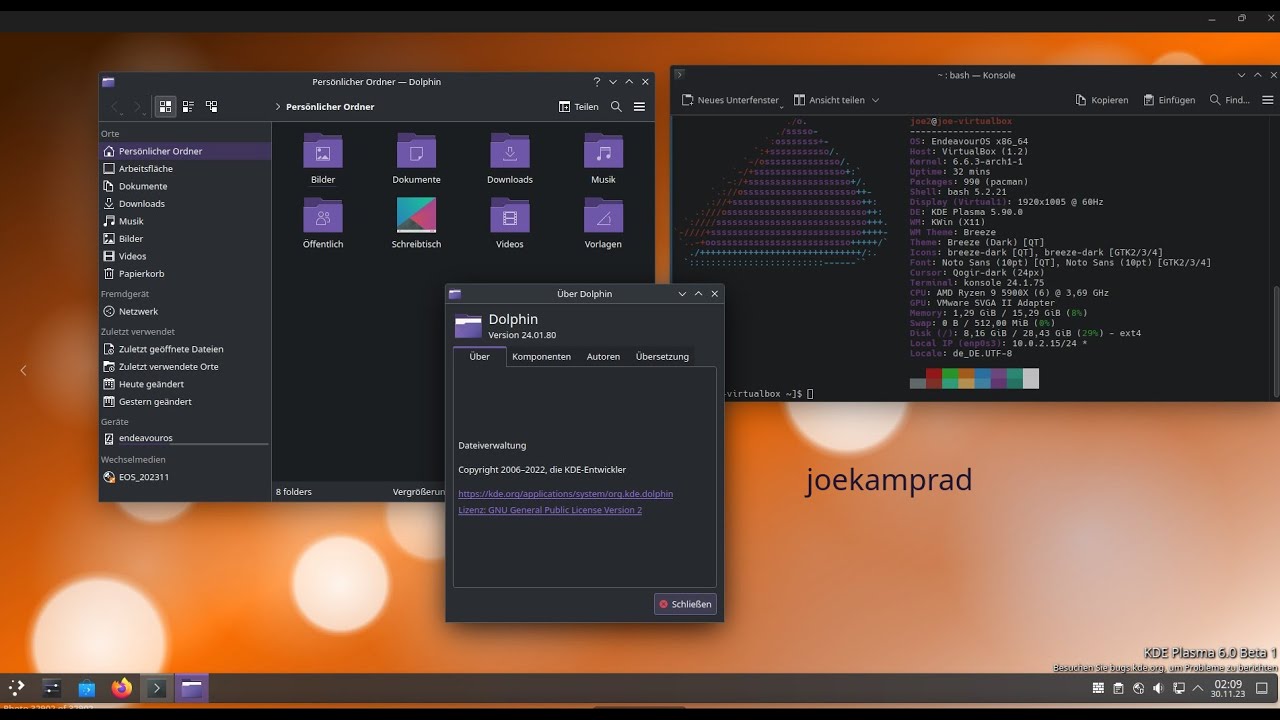Select the Dokumente folder icon
Image resolution: width=1280 pixels, height=720 pixels.
[416, 152]
